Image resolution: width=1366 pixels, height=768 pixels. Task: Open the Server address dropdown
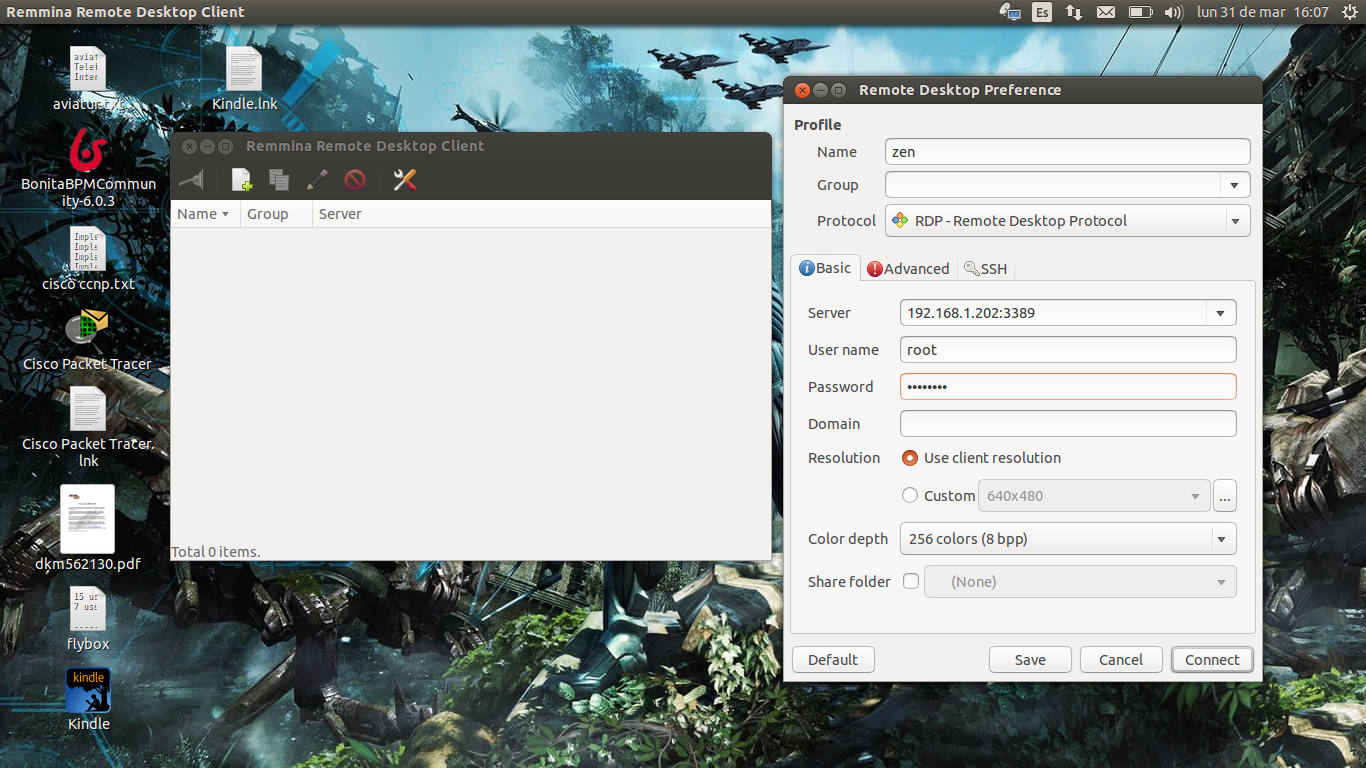point(1220,312)
